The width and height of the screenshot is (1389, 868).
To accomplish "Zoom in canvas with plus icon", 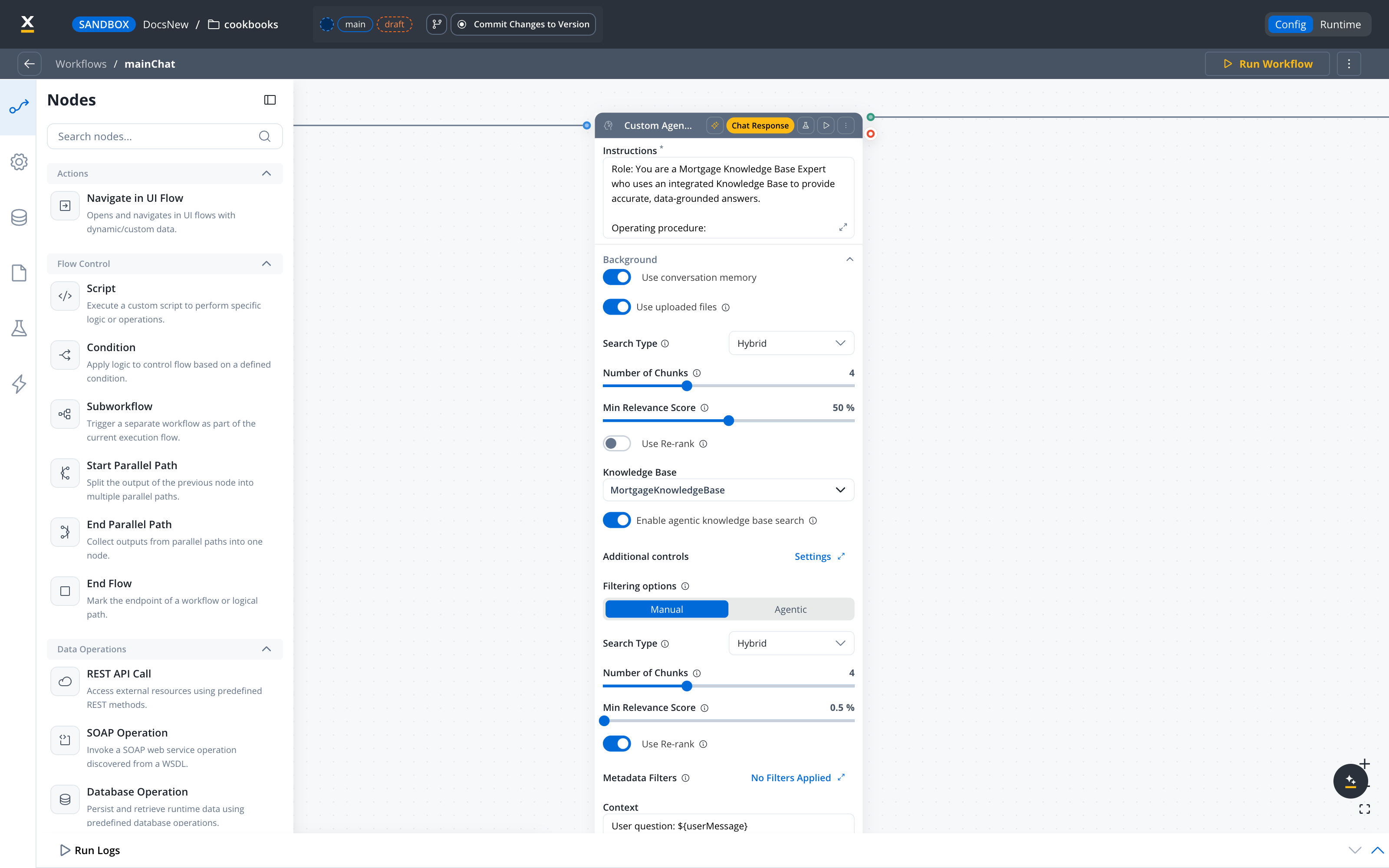I will click(1365, 763).
